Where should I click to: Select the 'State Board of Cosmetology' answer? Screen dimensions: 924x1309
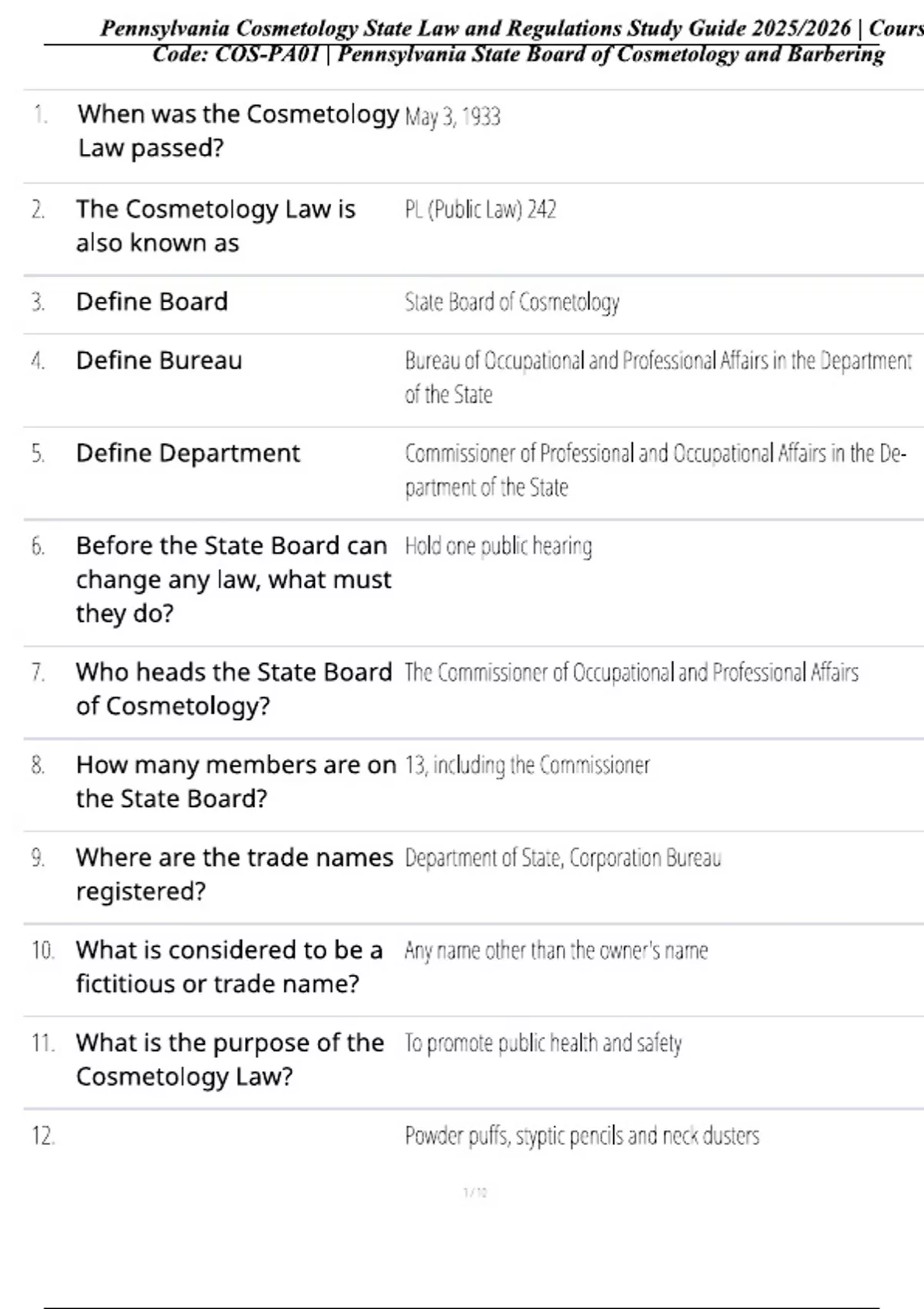pos(512,302)
